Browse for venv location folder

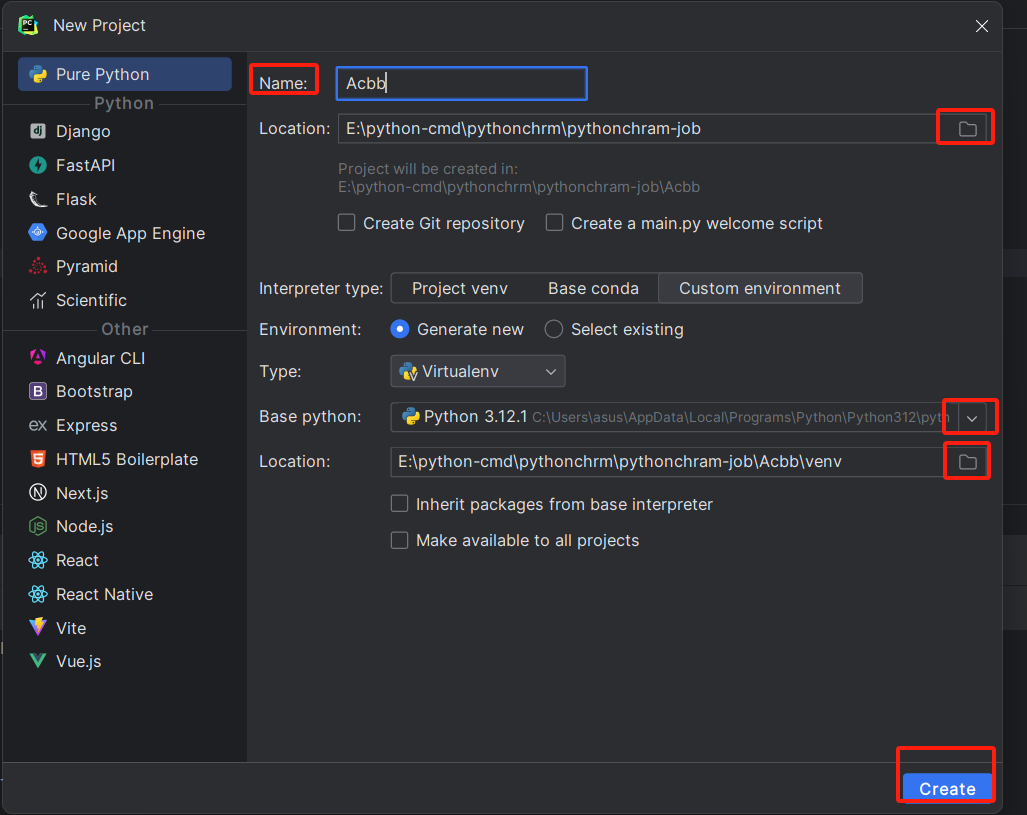tap(967, 462)
